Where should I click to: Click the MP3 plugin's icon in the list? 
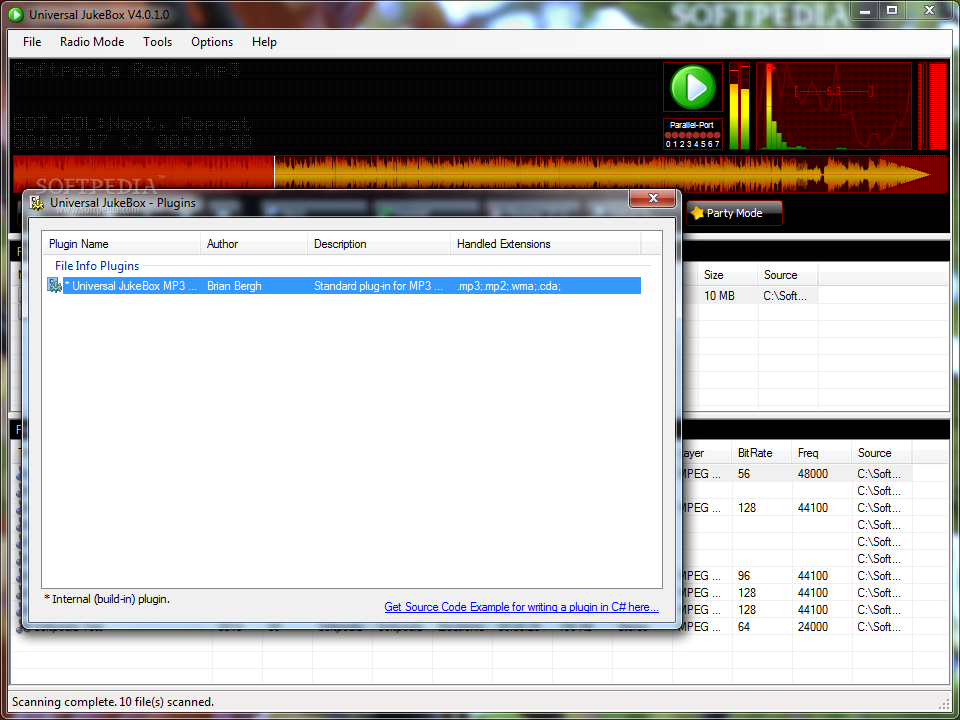(54, 285)
